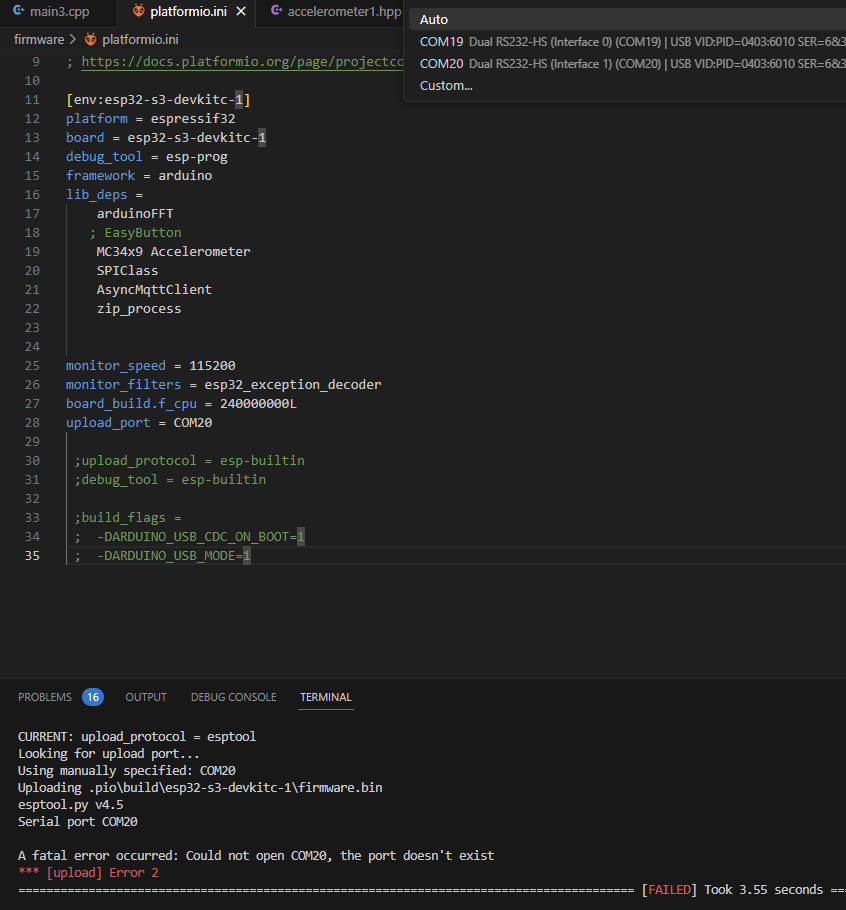Click the red FAILED status in terminal

tap(669, 890)
